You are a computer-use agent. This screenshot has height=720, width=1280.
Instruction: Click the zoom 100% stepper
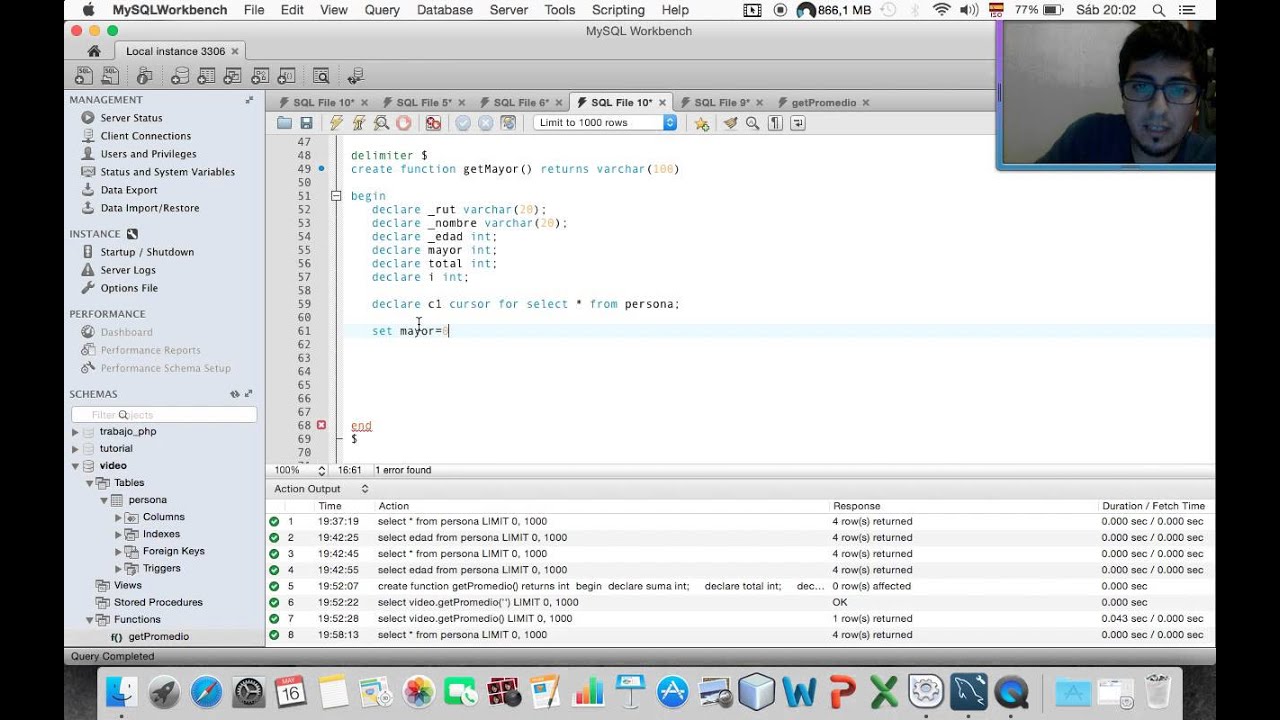(x=321, y=470)
